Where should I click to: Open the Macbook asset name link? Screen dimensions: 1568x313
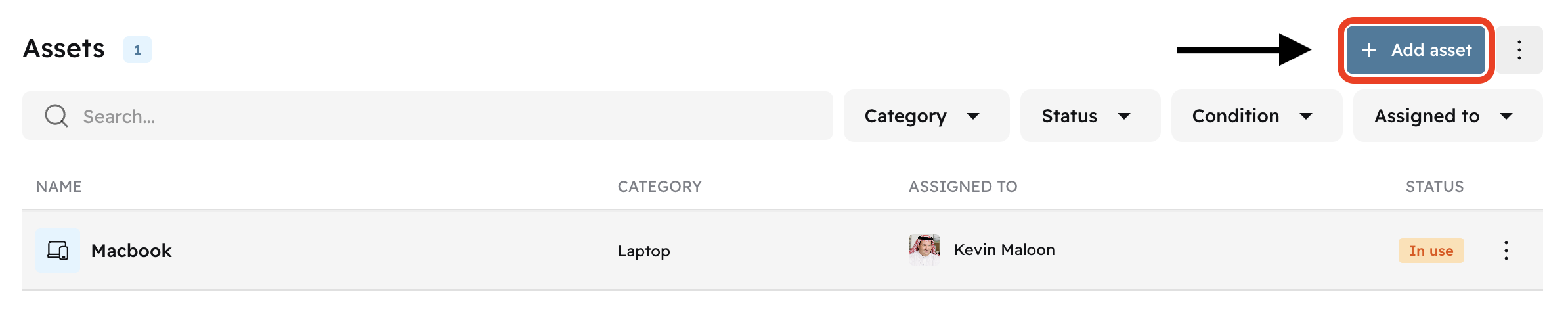click(x=131, y=251)
